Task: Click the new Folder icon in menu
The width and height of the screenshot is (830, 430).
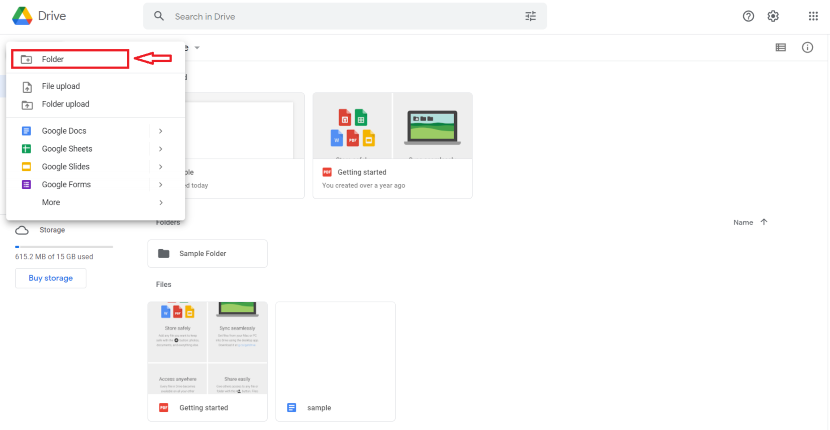Action: point(26,60)
